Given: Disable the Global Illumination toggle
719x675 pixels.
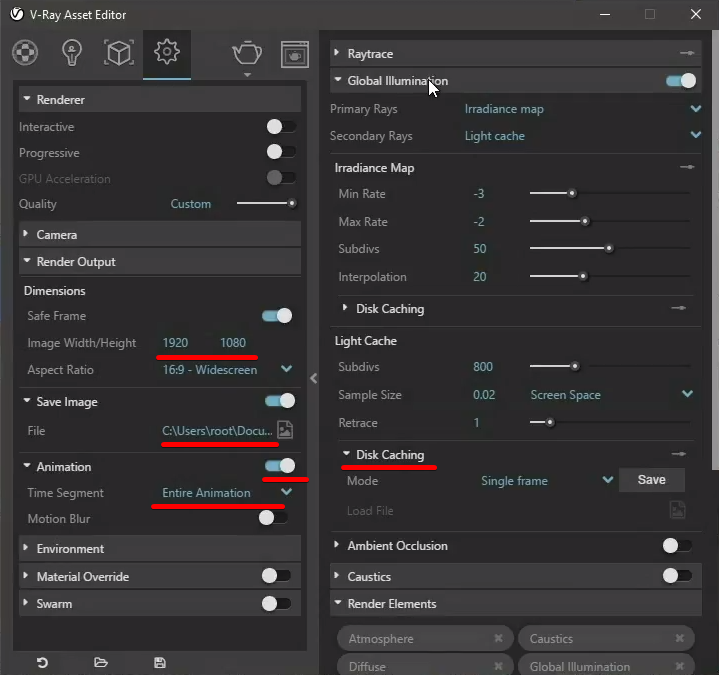Looking at the screenshot, I should click(x=680, y=81).
